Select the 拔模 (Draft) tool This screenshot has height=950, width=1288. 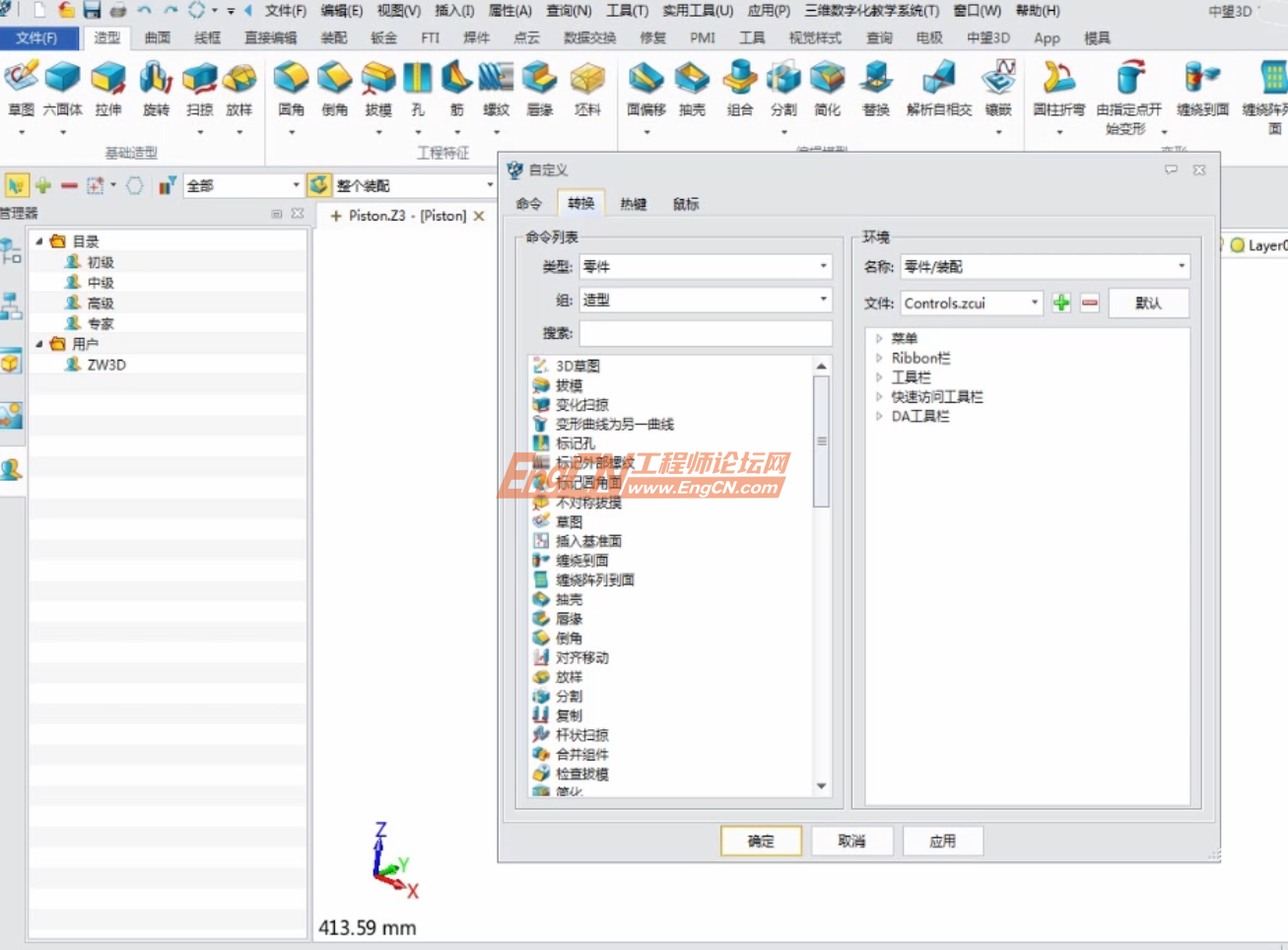click(377, 94)
